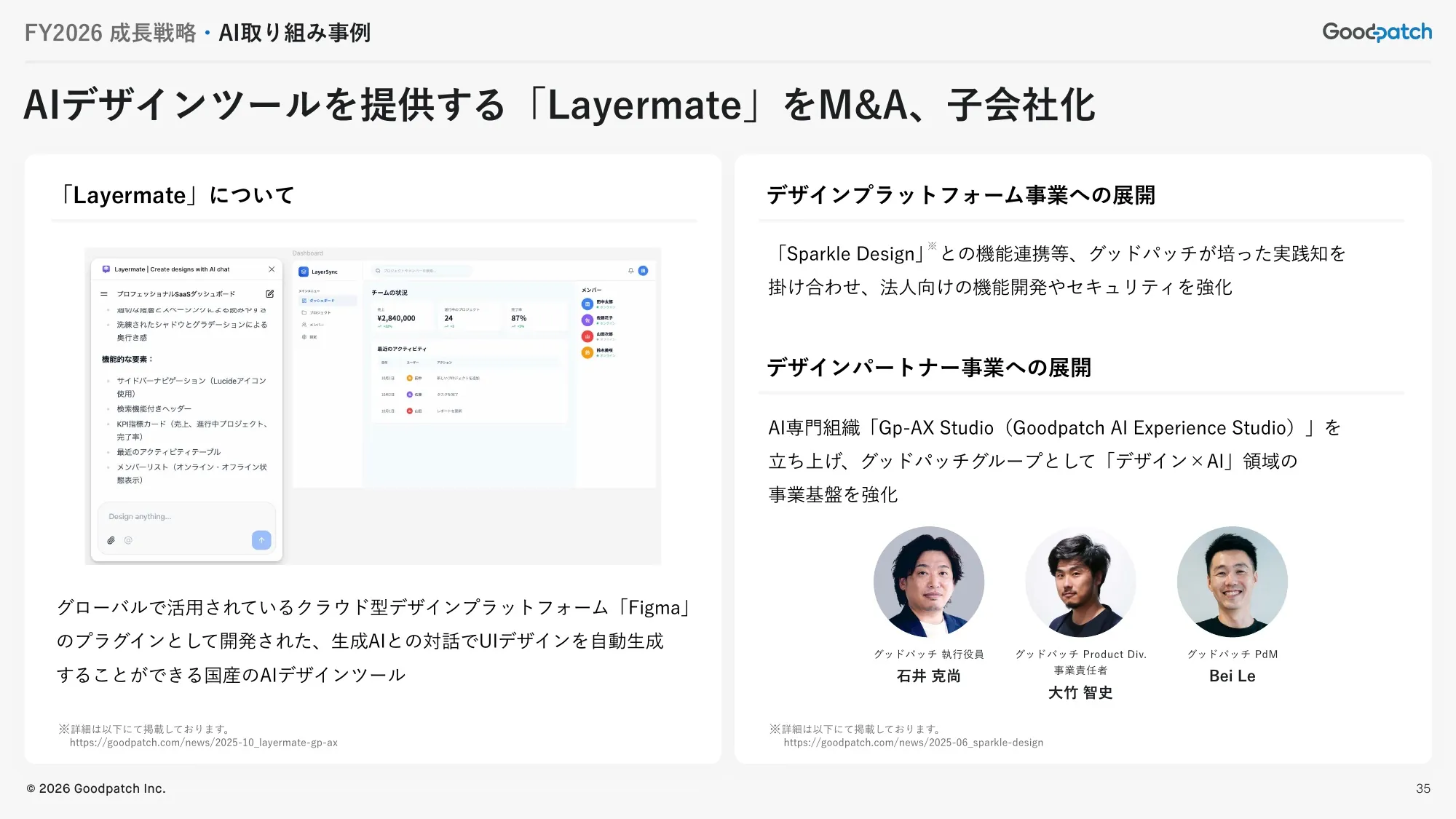Viewport: 1456px width, 819px height.
Task: Click the デザインパートナー事業への展開 heading
Action: click(x=929, y=368)
